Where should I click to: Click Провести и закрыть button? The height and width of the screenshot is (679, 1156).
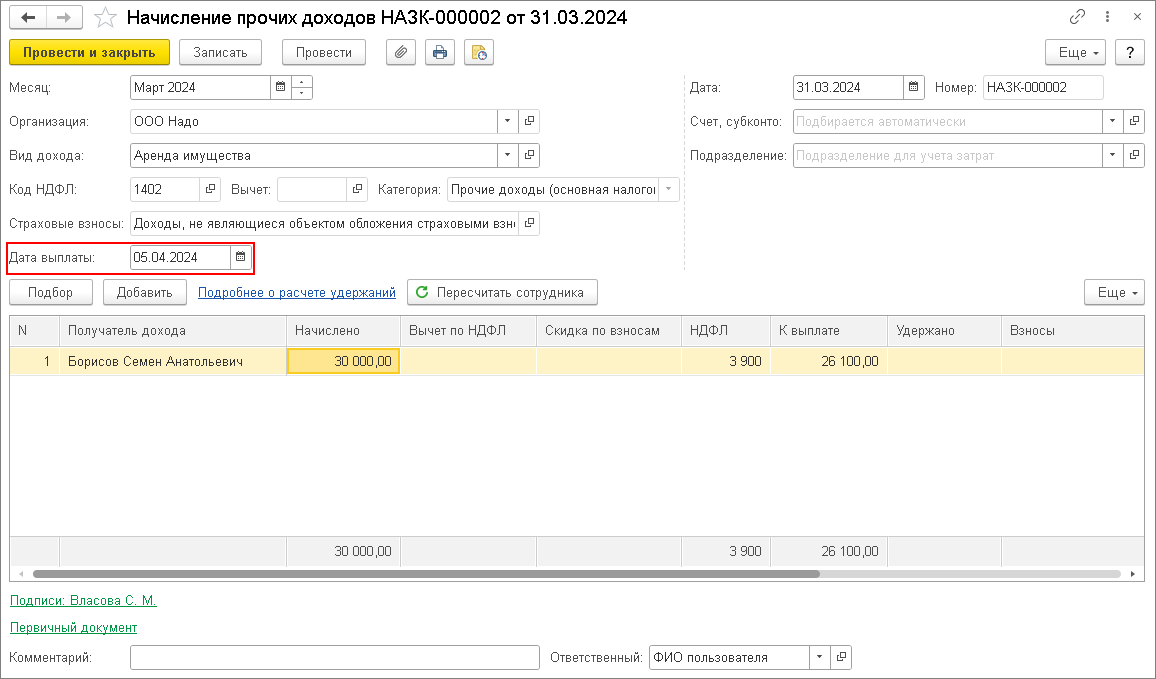point(89,52)
